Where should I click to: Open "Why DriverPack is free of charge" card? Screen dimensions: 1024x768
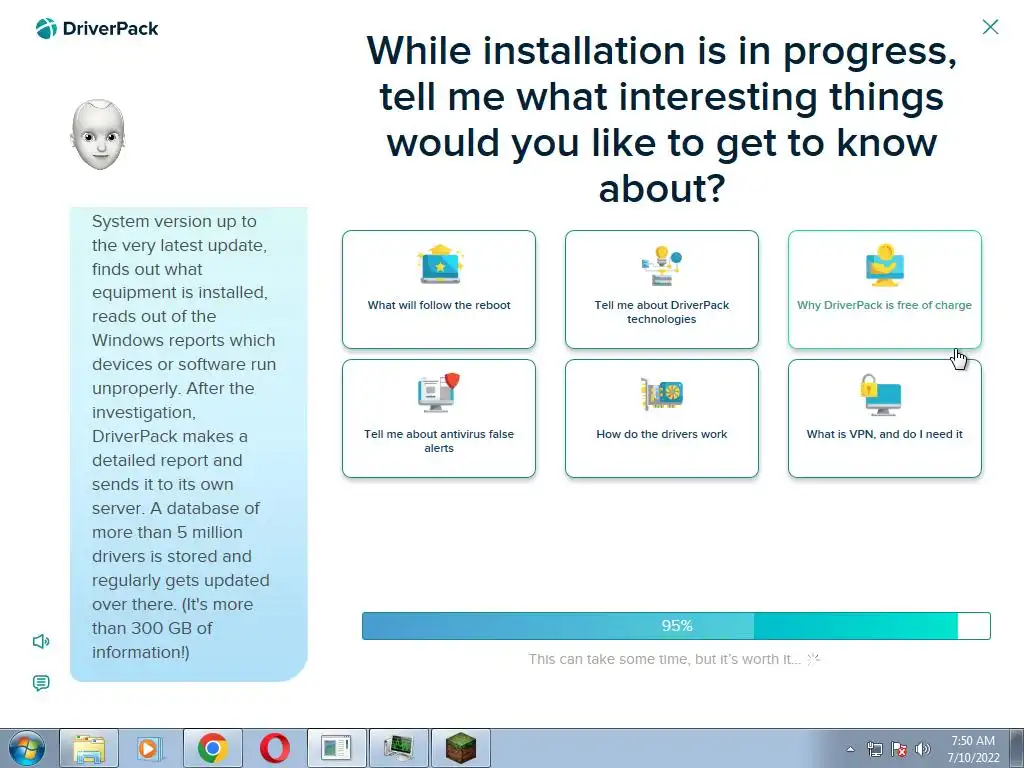[884, 289]
